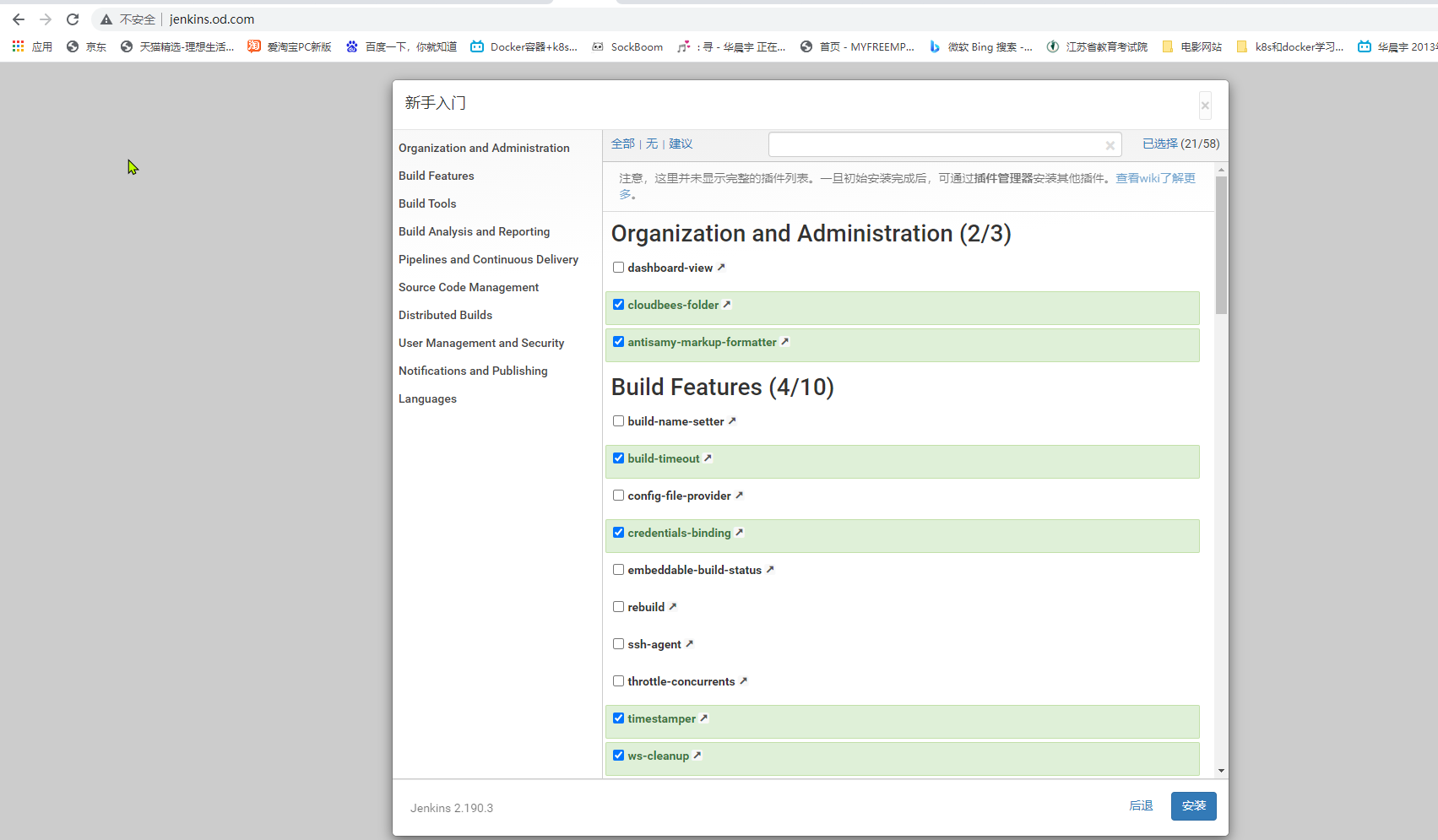Screen dimensions: 1438x840
Task: Open the 查看wiki了解更多 link
Action: (1155, 178)
